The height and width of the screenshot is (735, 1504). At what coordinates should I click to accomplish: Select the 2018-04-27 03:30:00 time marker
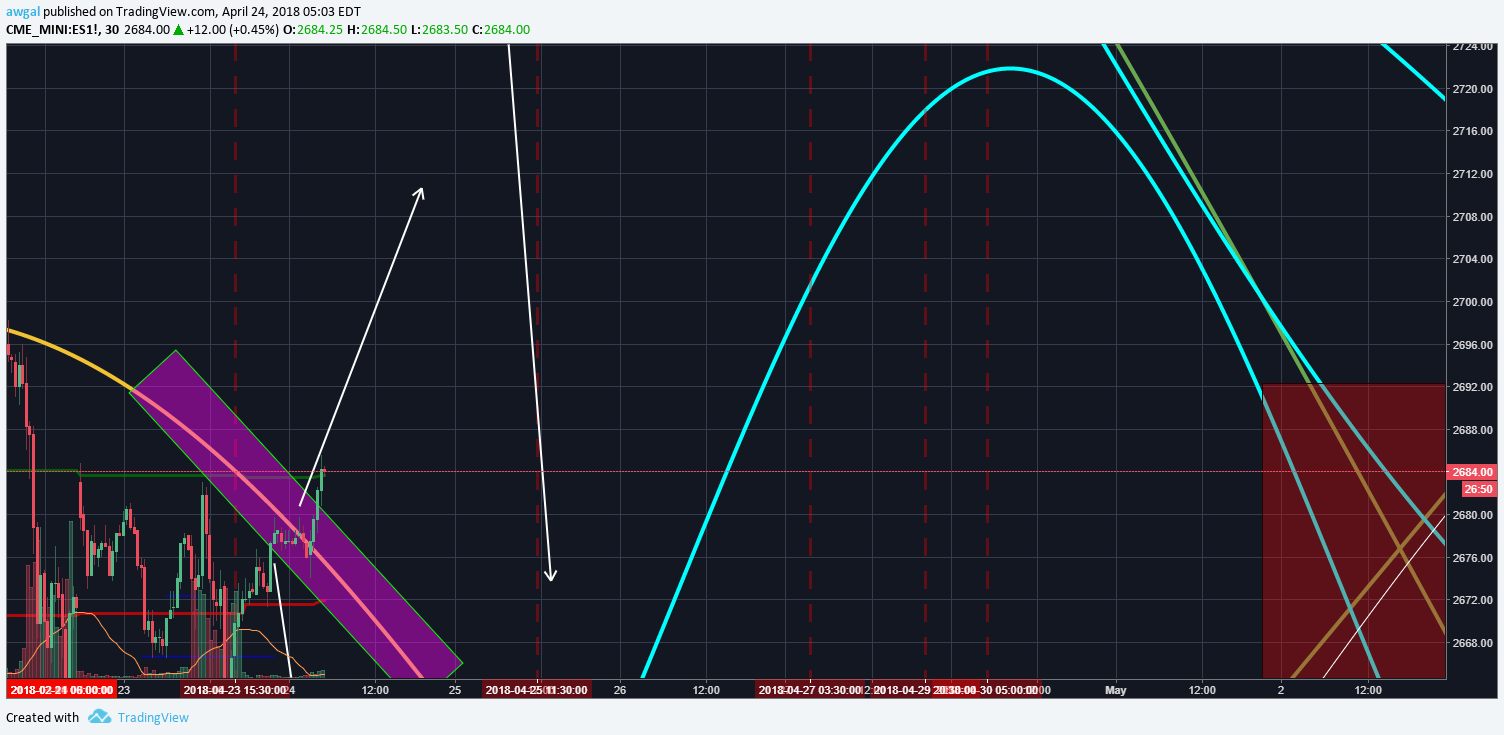coord(810,690)
